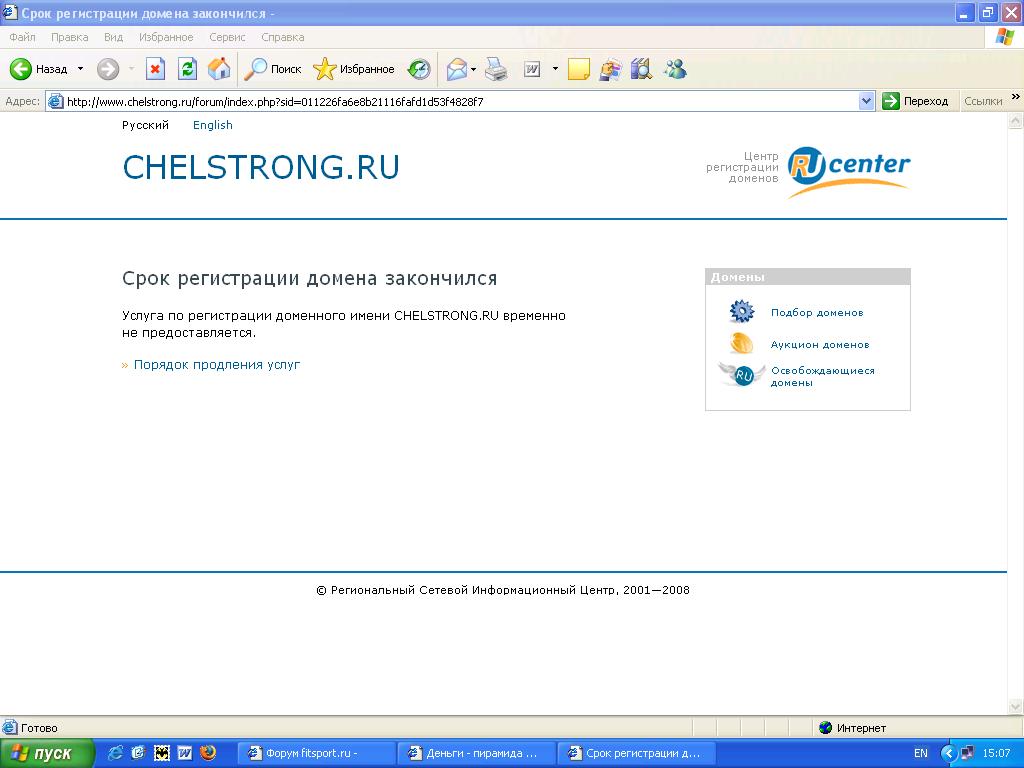This screenshot has width=1024, height=768.
Task: Click the Refresh page icon
Action: [187, 69]
